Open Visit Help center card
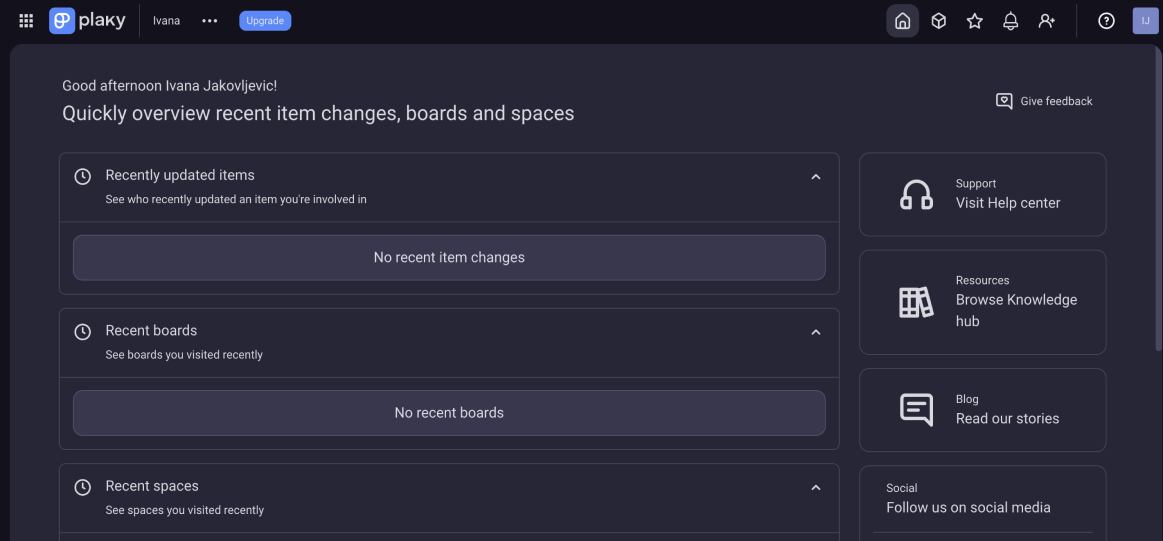The image size is (1163, 541). click(x=982, y=194)
